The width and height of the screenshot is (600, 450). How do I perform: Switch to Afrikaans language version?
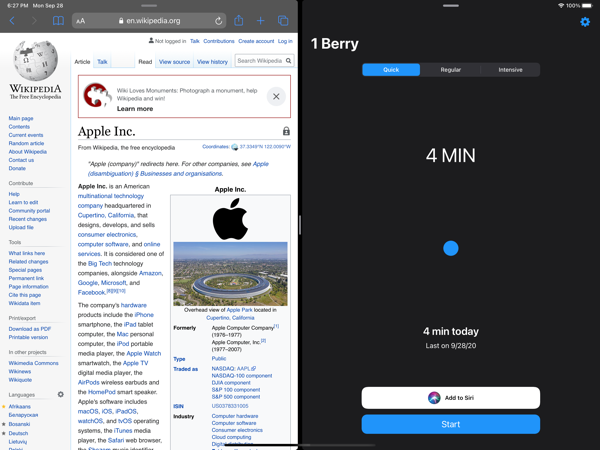pyautogui.click(x=20, y=406)
